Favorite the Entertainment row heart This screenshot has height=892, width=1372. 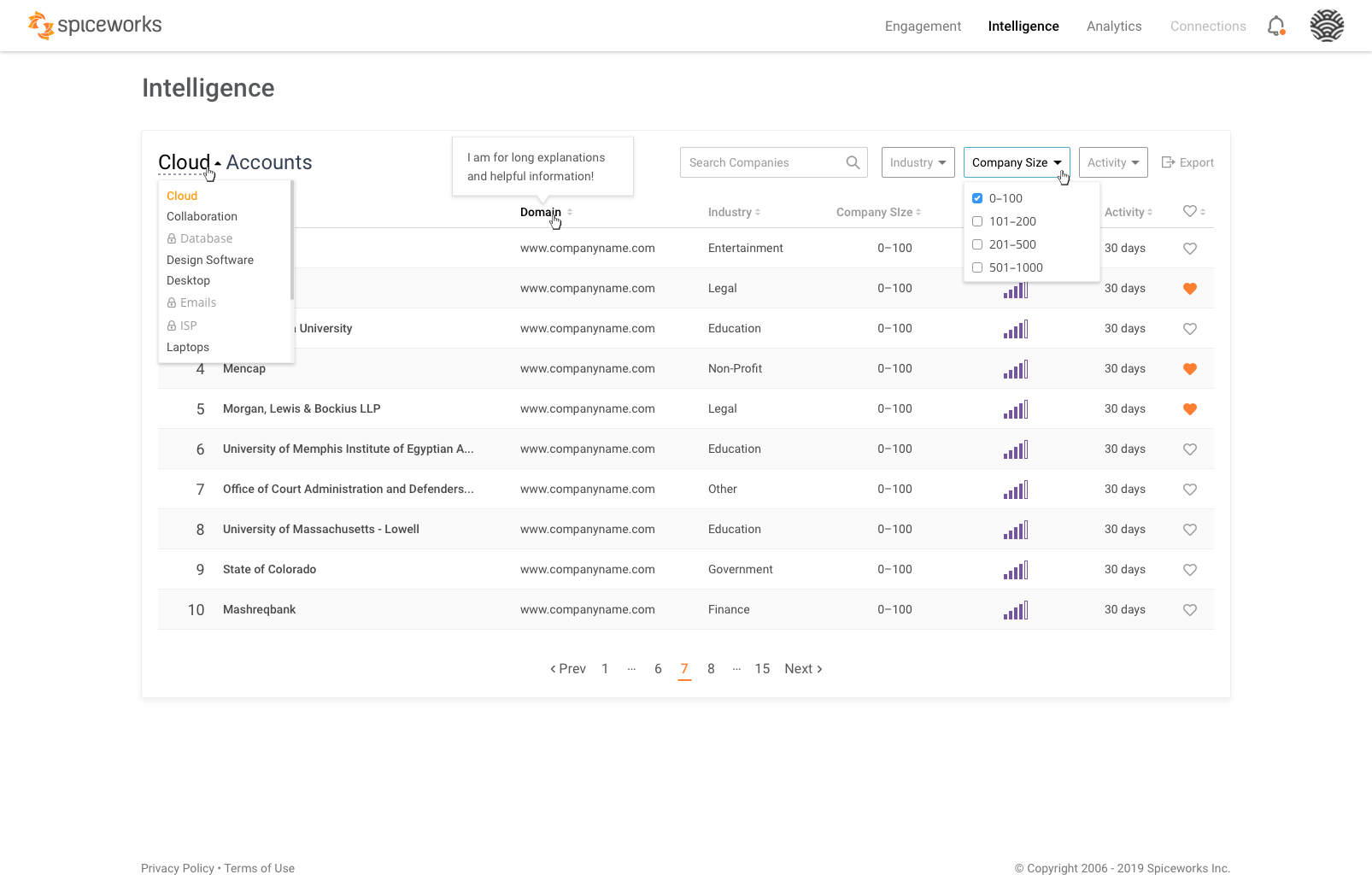pos(1190,249)
